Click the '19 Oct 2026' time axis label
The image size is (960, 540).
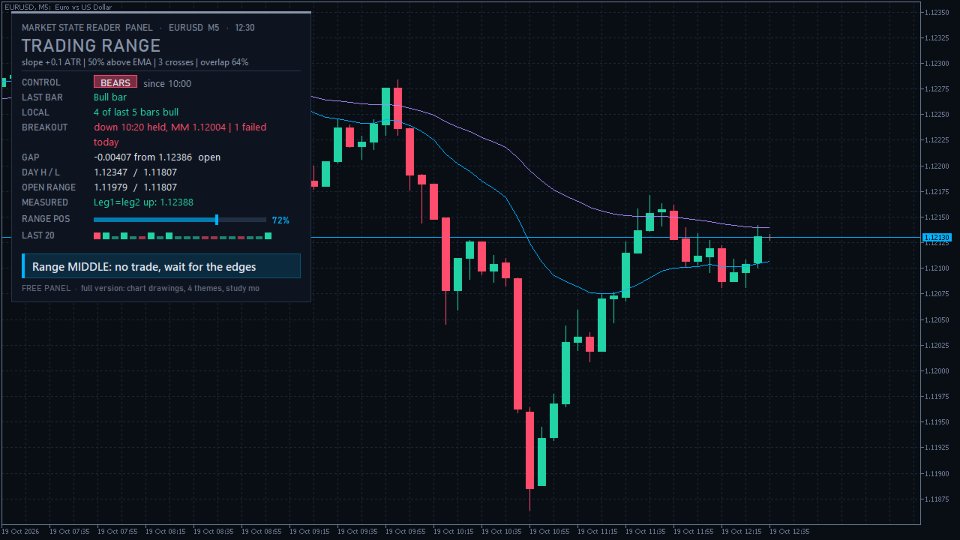pos(21,531)
